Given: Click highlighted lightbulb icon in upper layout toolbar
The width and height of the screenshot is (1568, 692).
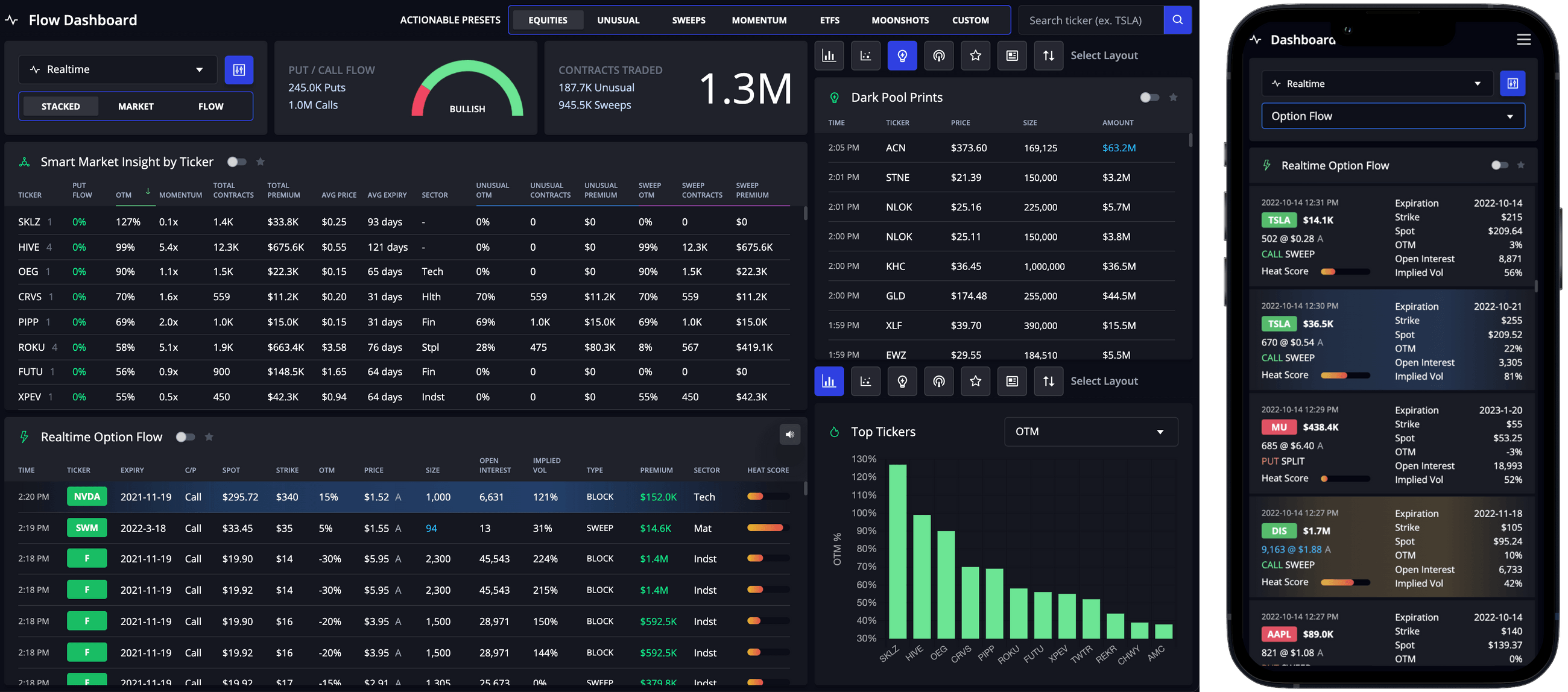Looking at the screenshot, I should coord(902,55).
